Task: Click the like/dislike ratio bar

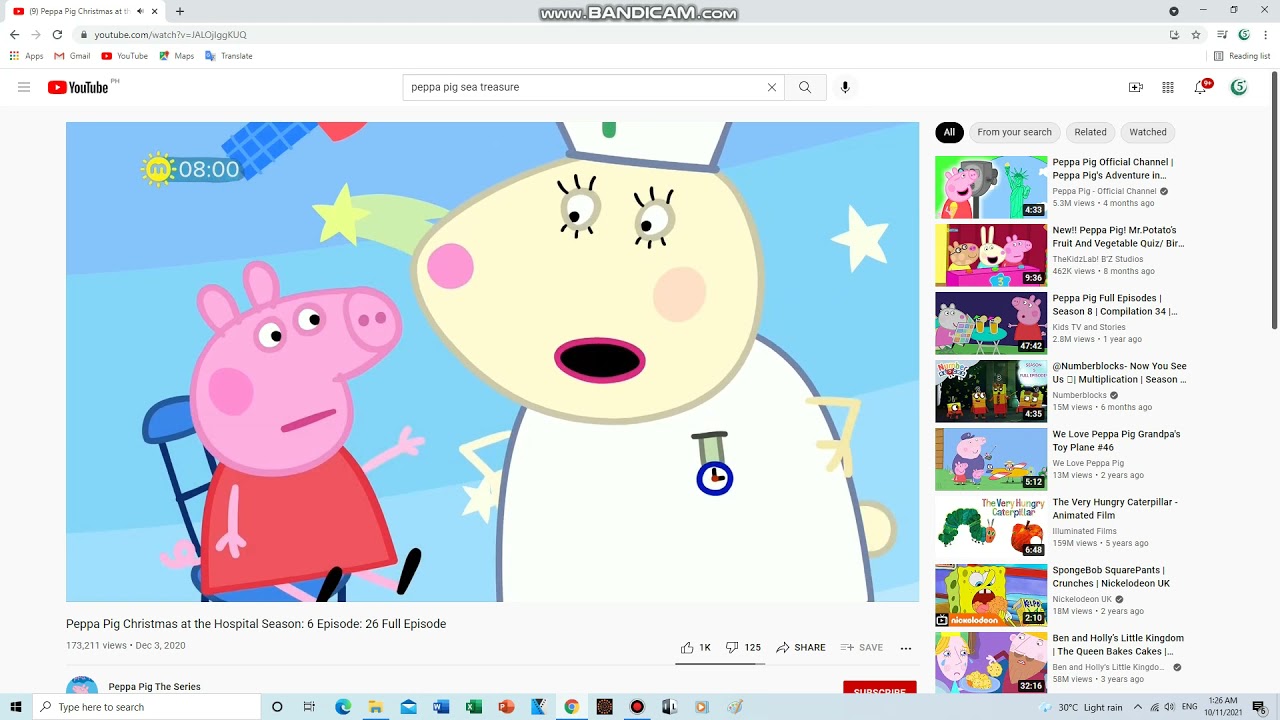Action: (720, 663)
